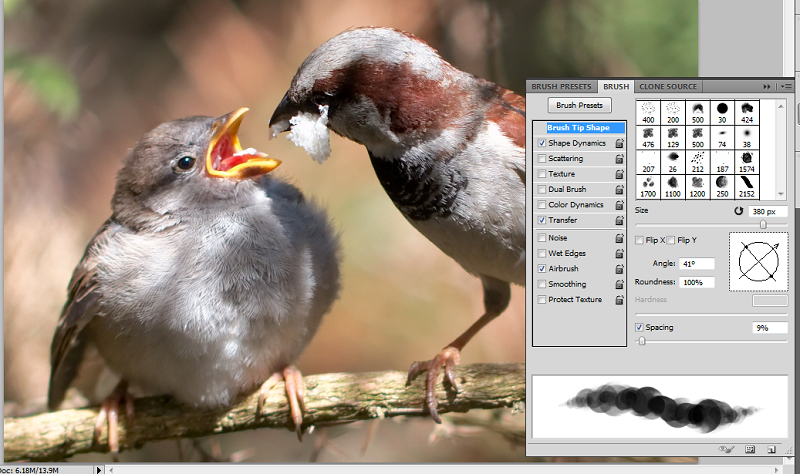Enable Texture checkbox
800x474 pixels.
point(542,174)
